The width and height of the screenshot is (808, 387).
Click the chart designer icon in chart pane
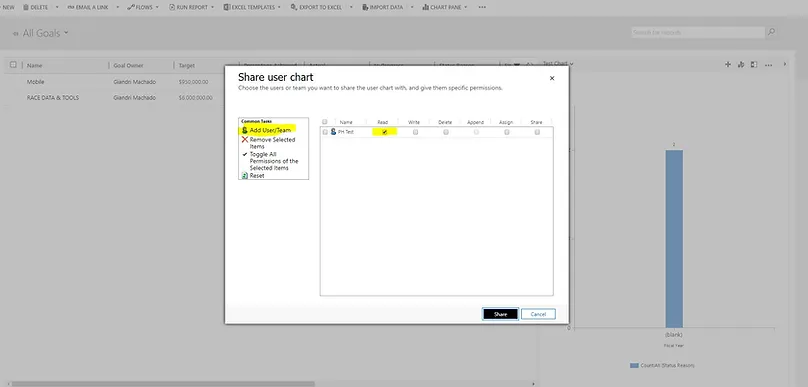click(x=741, y=64)
